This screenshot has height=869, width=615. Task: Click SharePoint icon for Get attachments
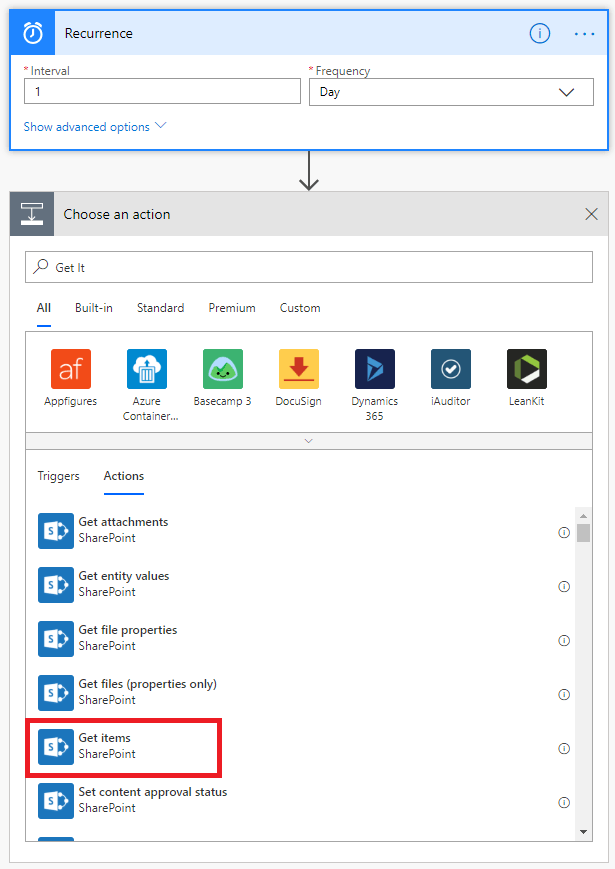coord(56,531)
